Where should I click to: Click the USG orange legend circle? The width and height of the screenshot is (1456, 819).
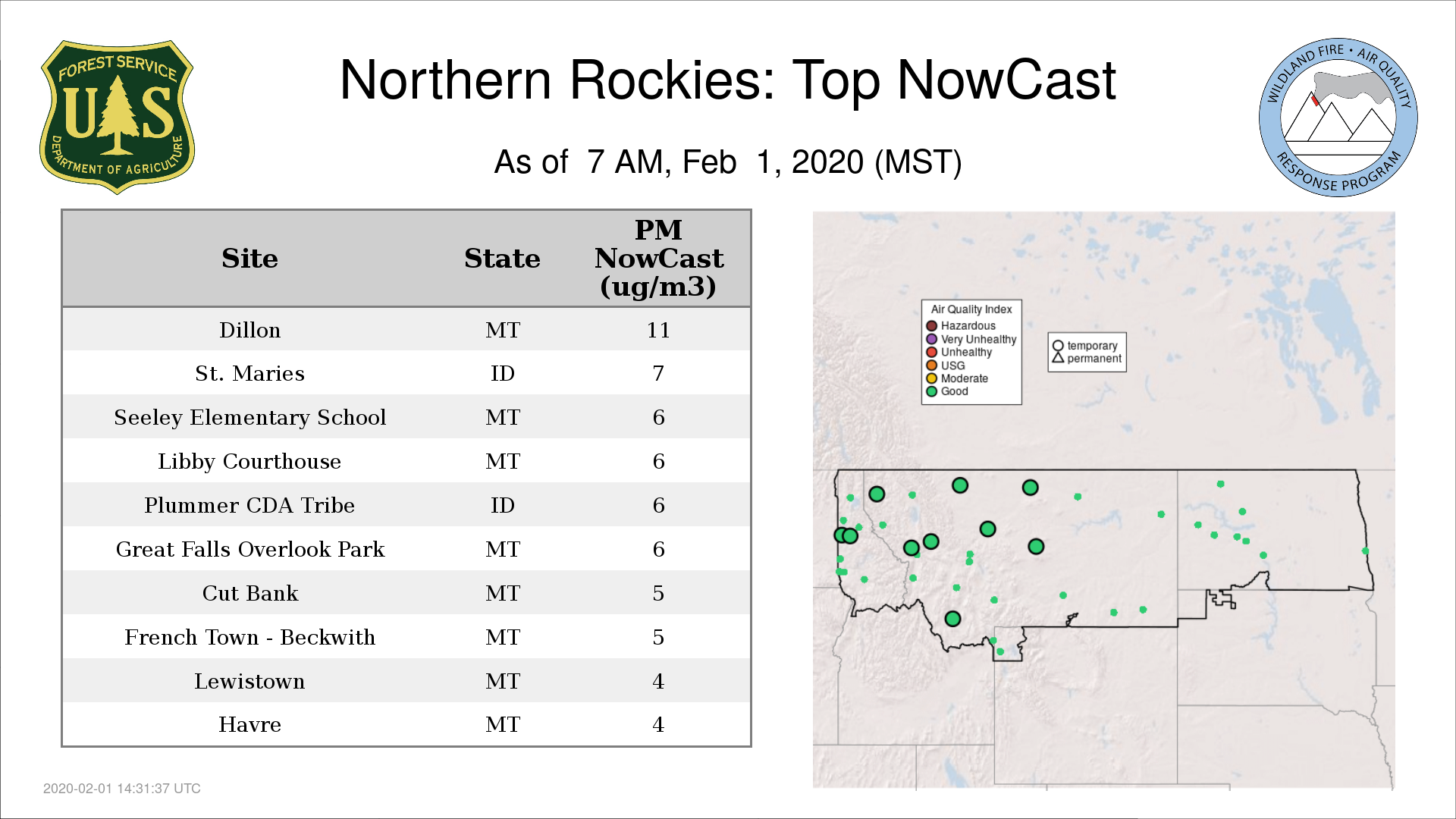(x=932, y=366)
